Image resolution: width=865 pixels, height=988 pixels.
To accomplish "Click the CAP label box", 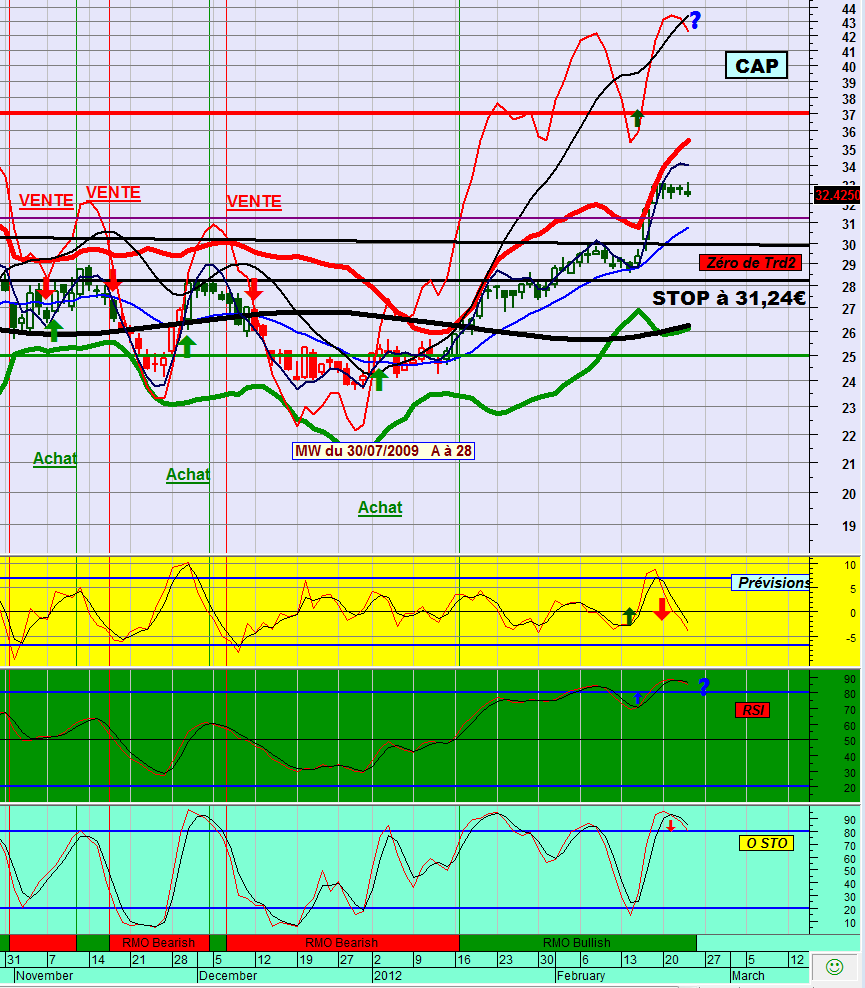I will pyautogui.click(x=756, y=66).
